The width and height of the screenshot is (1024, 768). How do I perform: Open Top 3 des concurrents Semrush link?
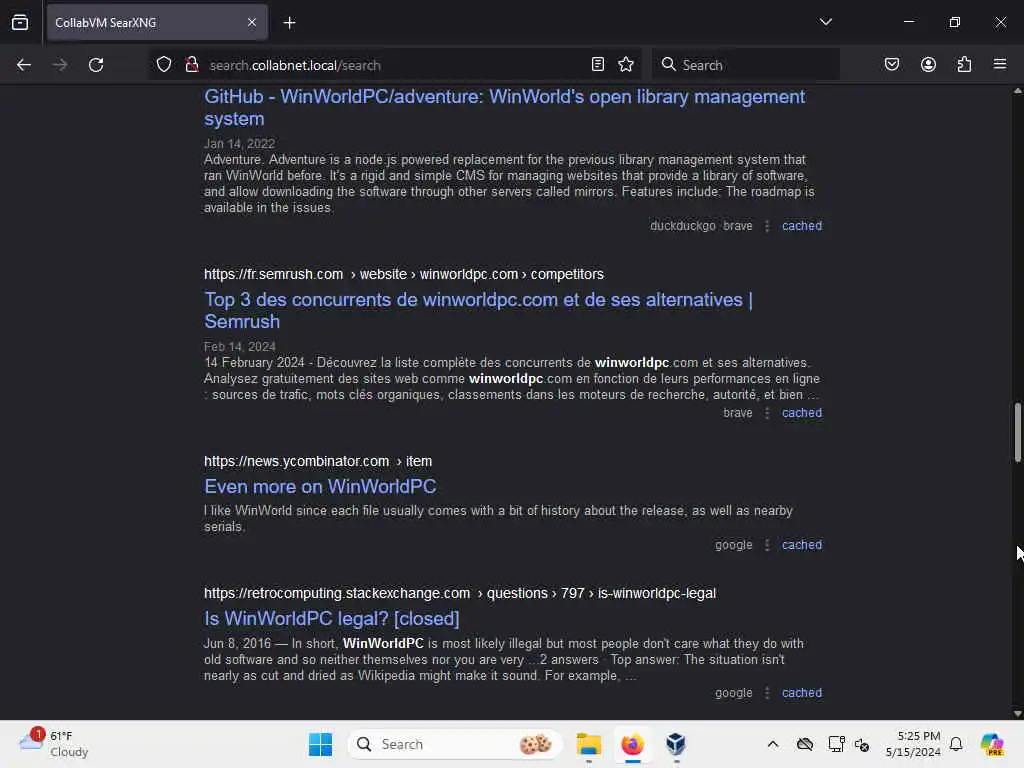(x=478, y=310)
